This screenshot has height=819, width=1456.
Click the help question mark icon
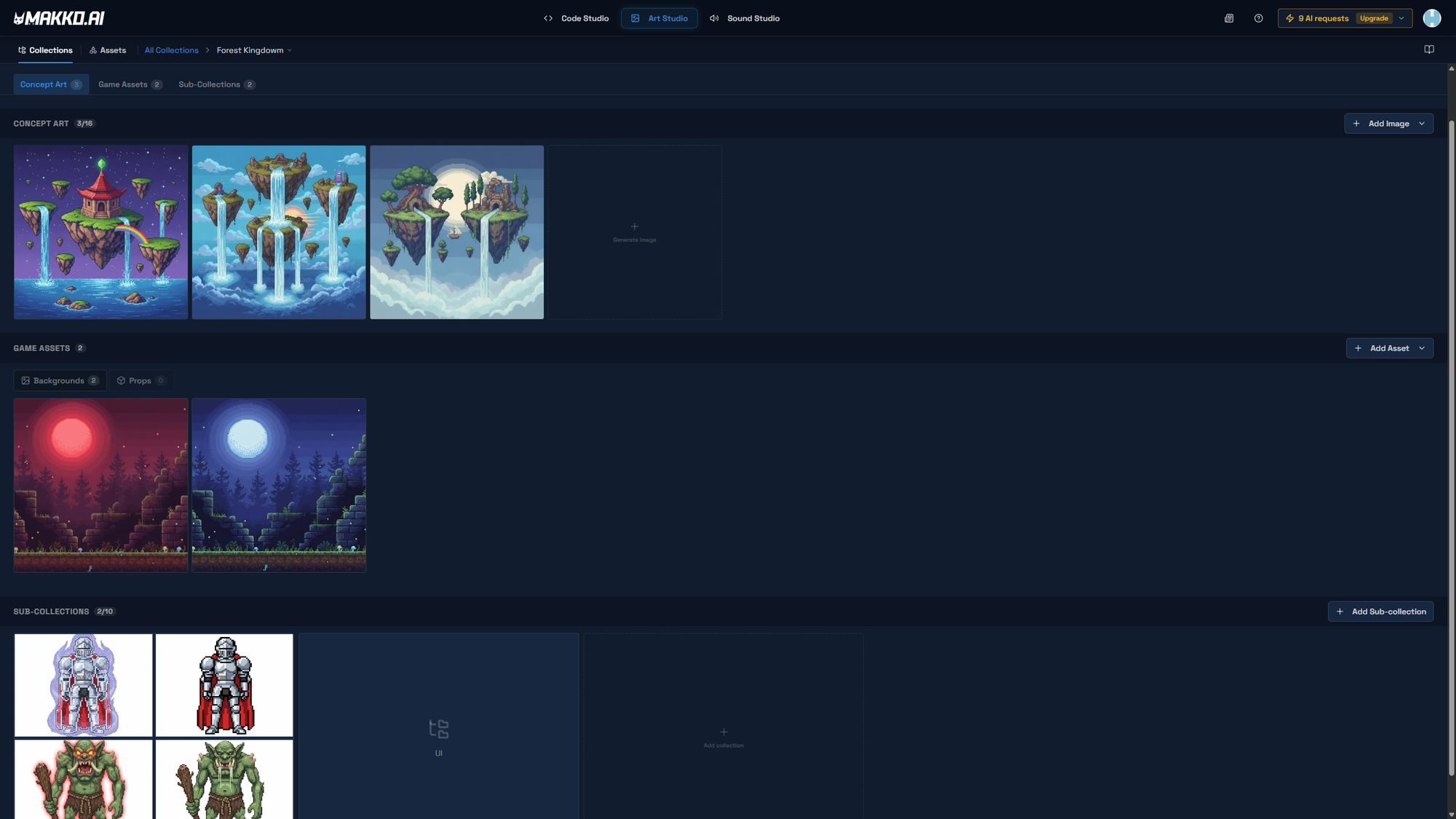[1258, 18]
